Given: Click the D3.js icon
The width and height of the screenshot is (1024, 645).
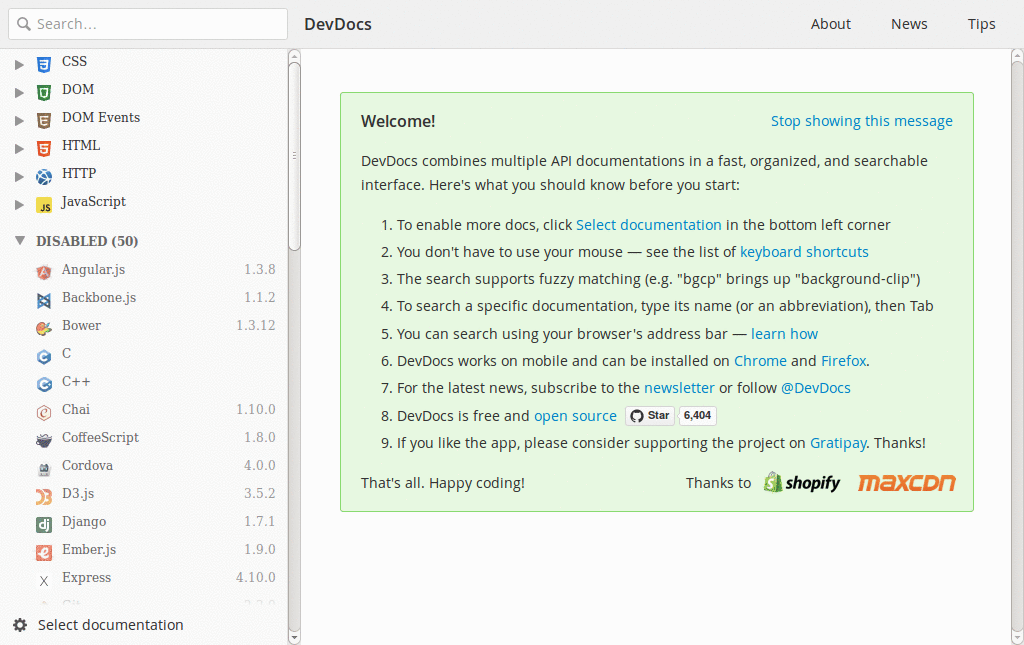Looking at the screenshot, I should [x=44, y=497].
